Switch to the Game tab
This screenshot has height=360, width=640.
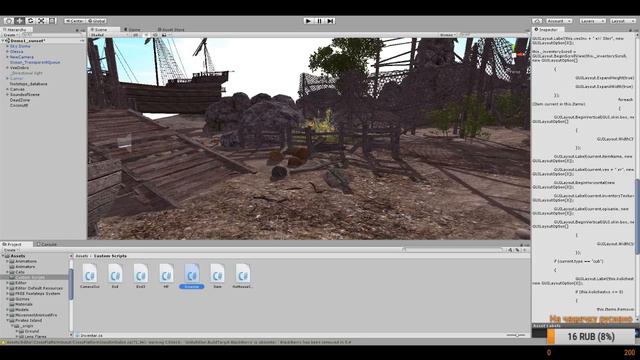coord(132,30)
